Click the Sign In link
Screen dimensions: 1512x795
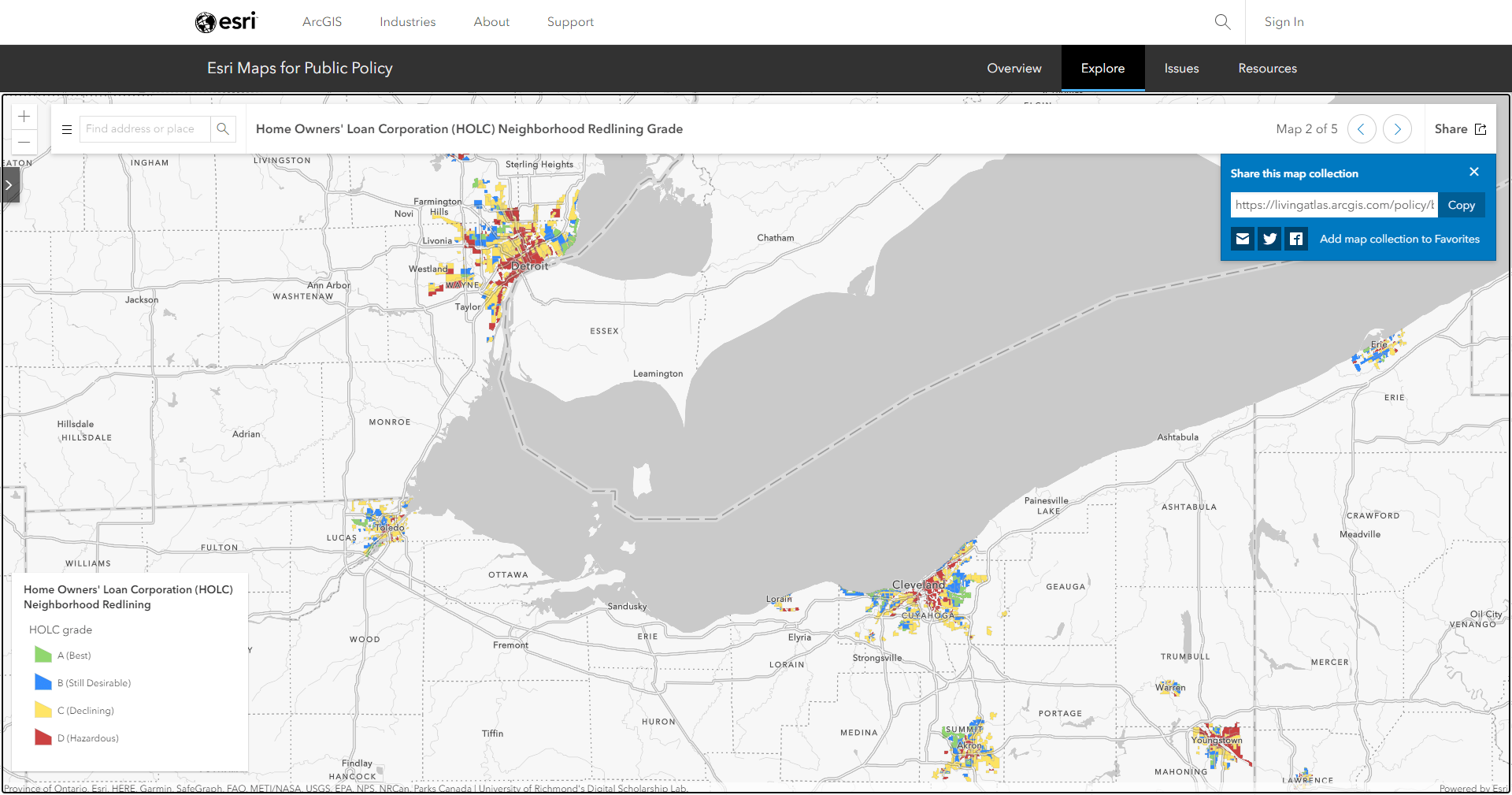click(1284, 22)
